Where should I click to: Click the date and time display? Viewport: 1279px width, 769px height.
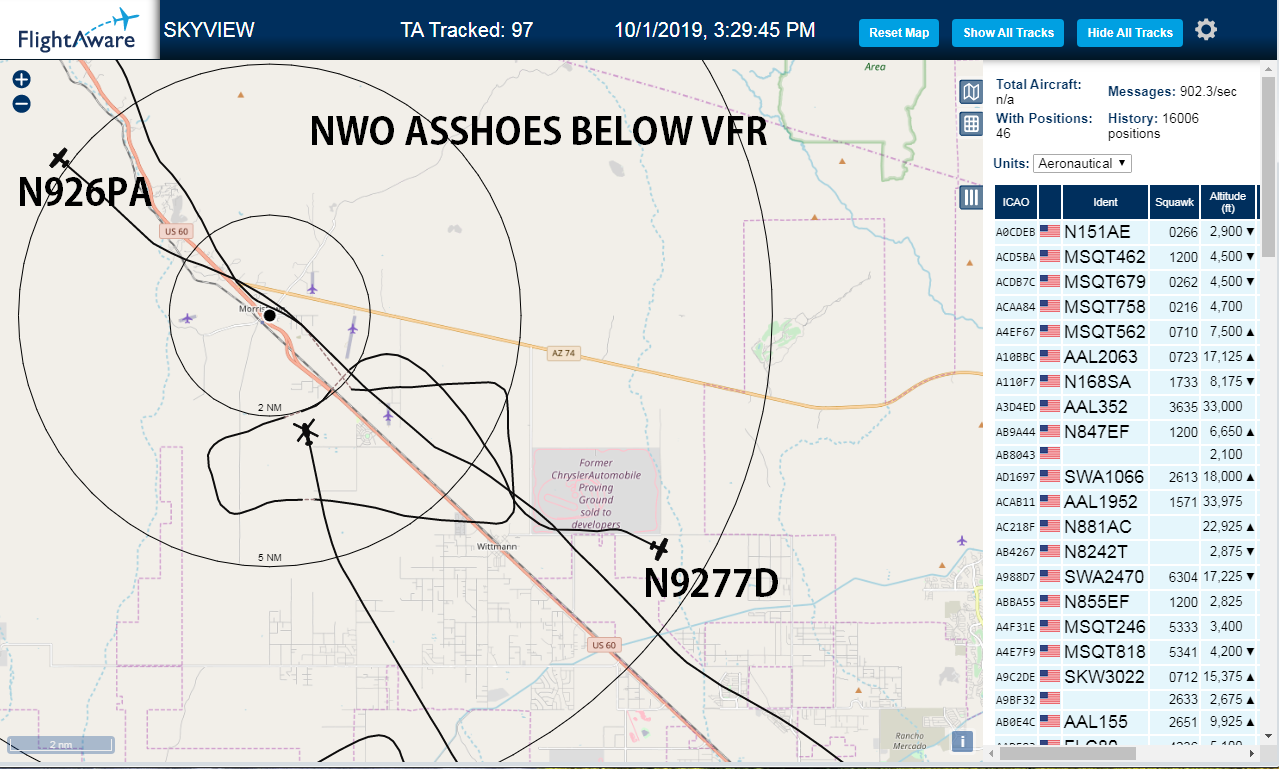714,30
